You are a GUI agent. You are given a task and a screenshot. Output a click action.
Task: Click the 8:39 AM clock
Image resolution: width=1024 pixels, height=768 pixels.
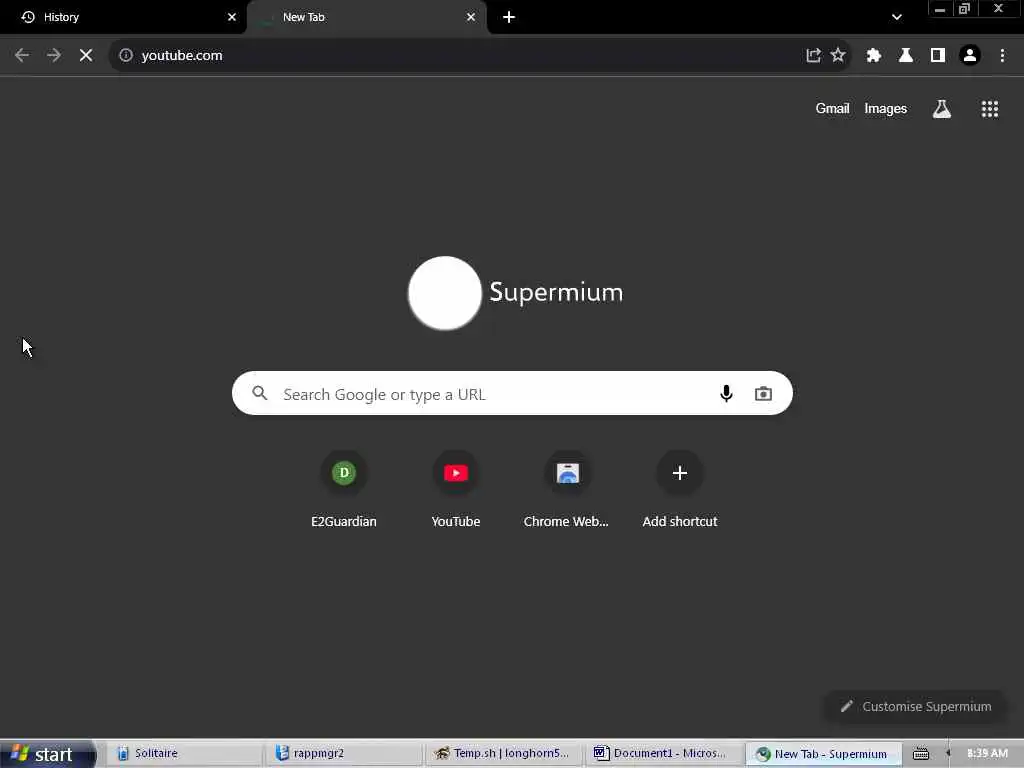click(987, 754)
